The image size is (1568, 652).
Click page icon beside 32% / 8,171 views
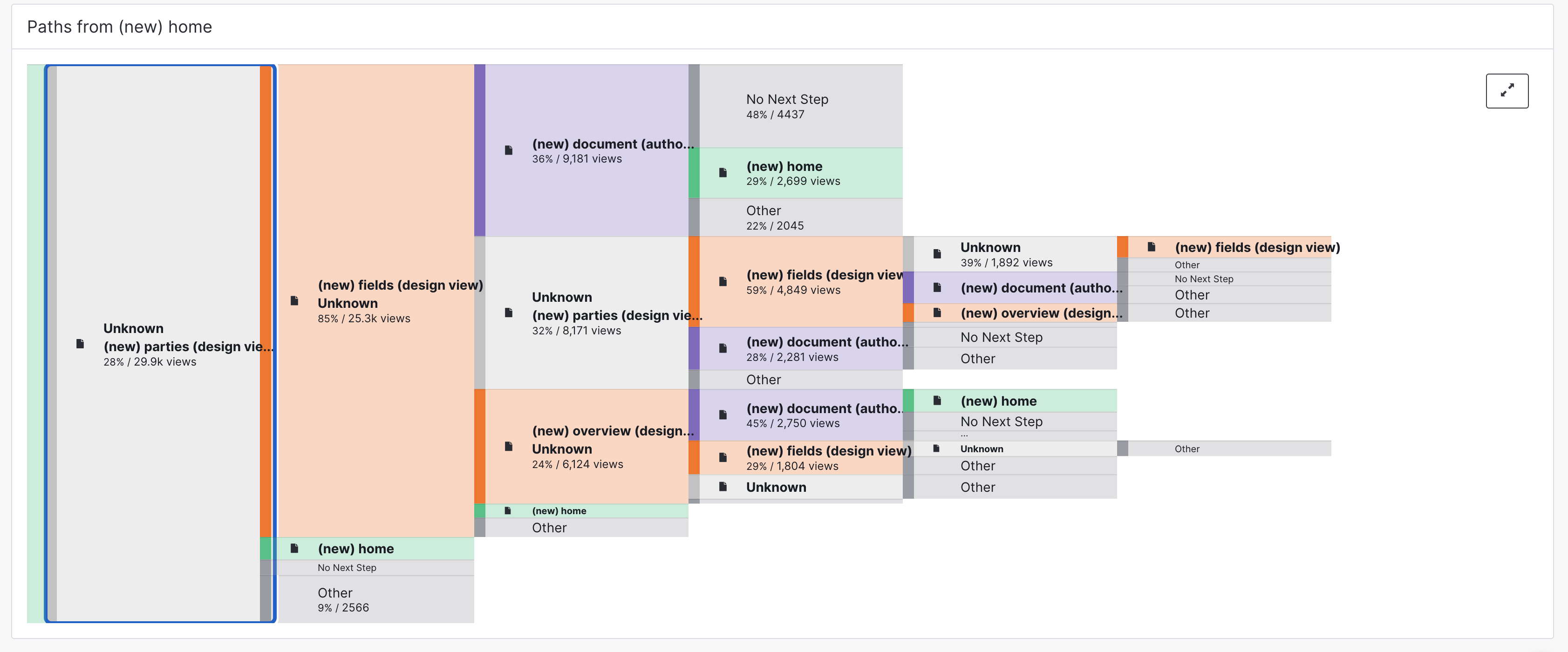coord(509,313)
